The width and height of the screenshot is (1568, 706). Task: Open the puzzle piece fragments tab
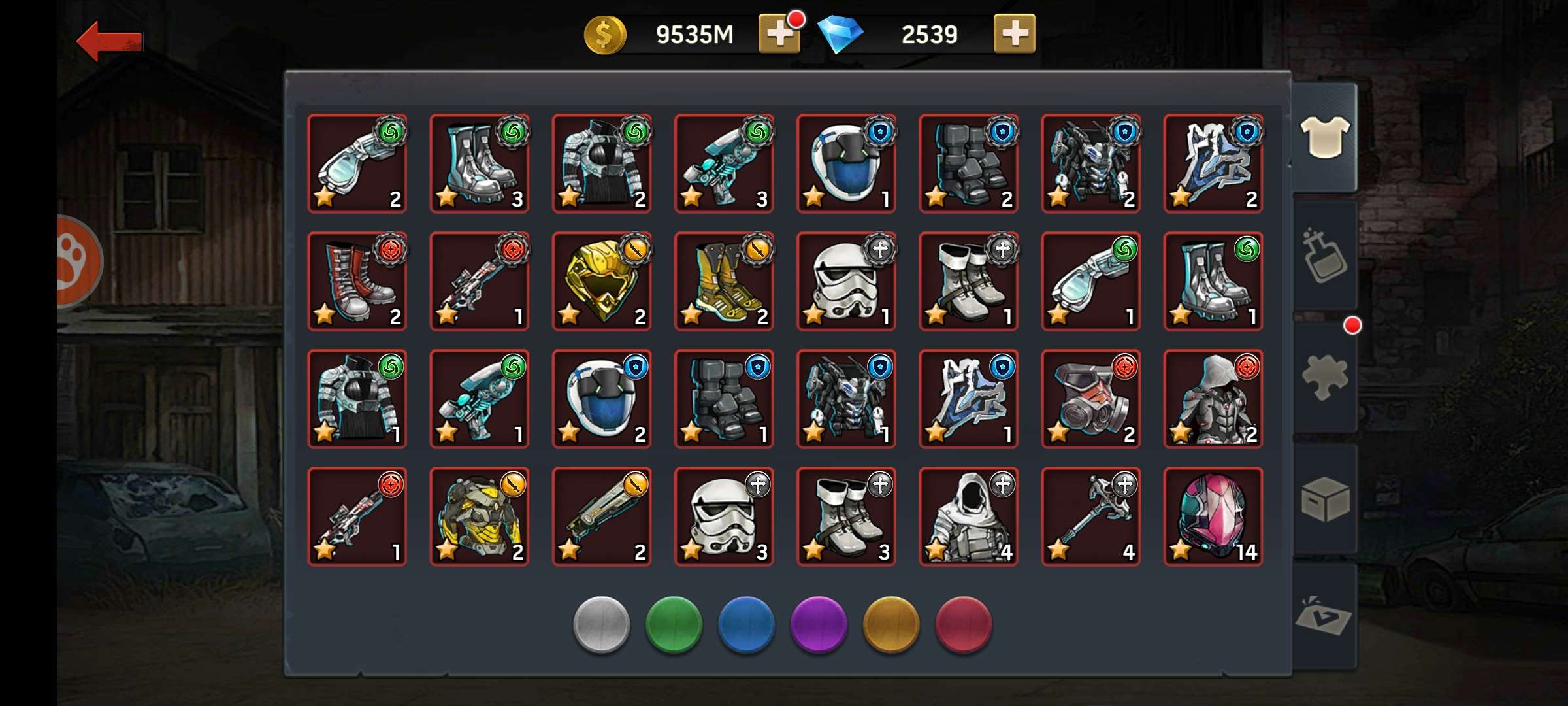tap(1324, 377)
